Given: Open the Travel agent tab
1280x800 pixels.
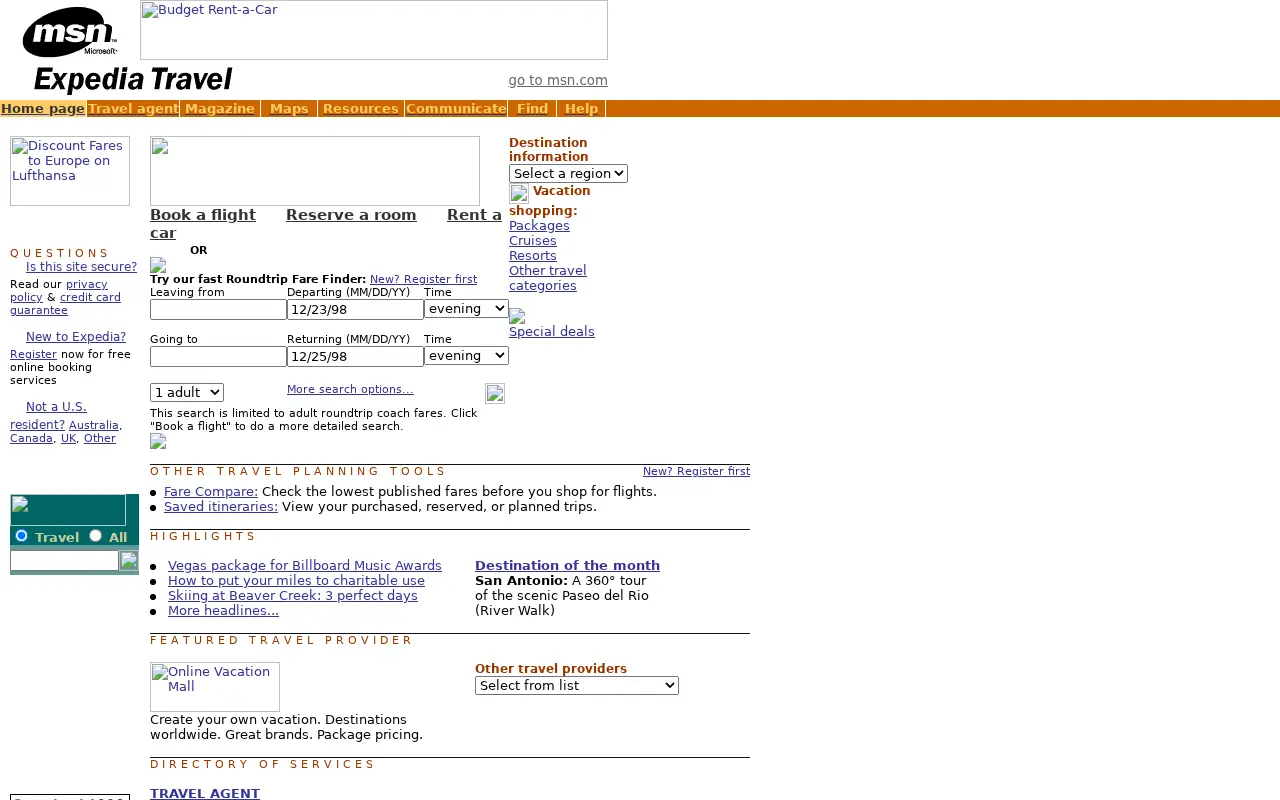Looking at the screenshot, I should (x=133, y=109).
